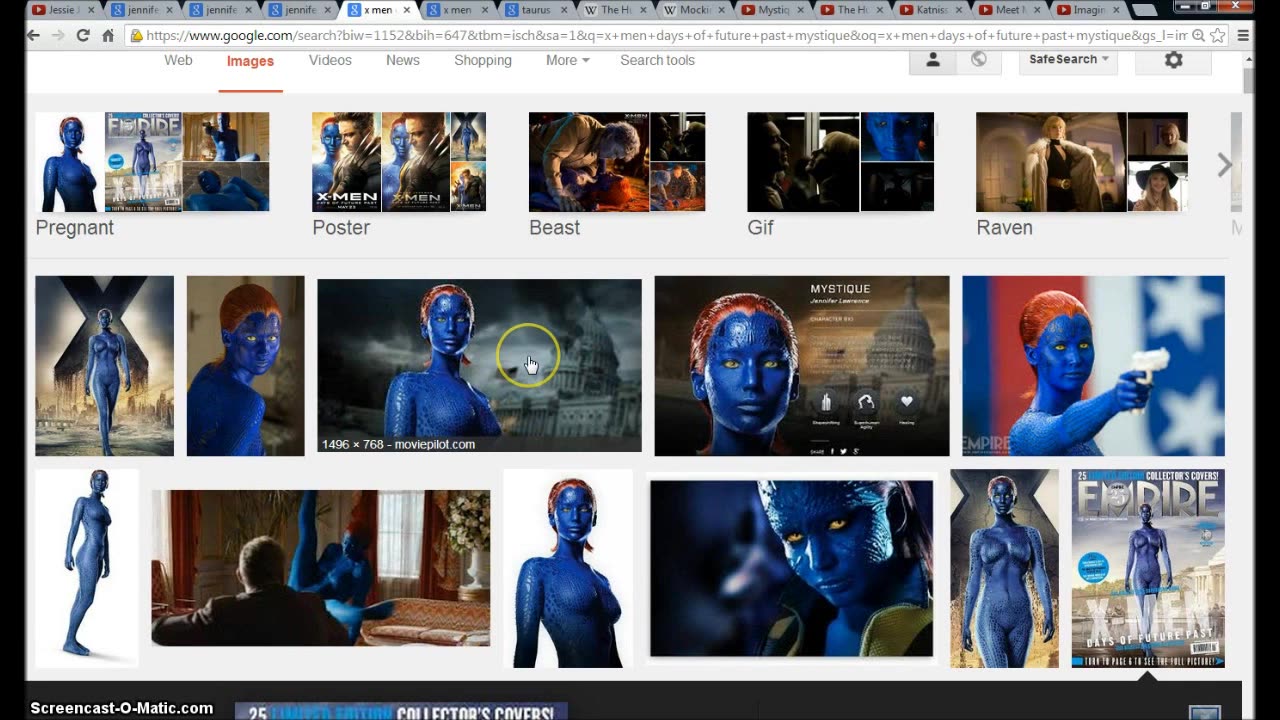This screenshot has width=1280, height=720.
Task: Select the Images search tab
Action: tap(250, 61)
